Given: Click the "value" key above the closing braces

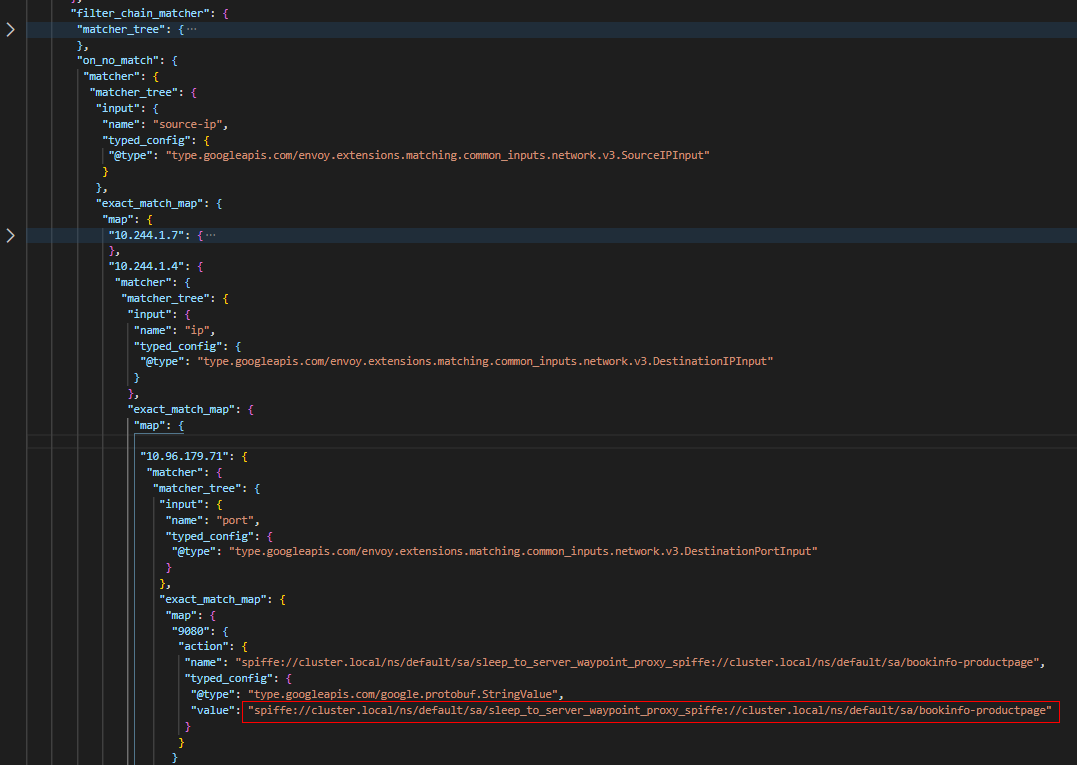Looking at the screenshot, I should (212, 710).
